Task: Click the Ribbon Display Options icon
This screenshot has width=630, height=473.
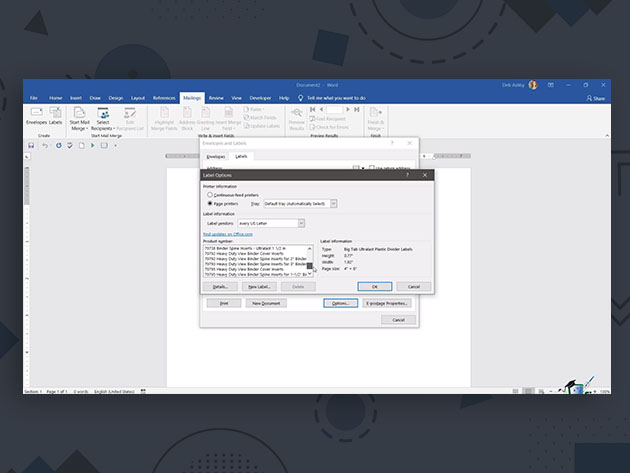Action: [x=550, y=85]
